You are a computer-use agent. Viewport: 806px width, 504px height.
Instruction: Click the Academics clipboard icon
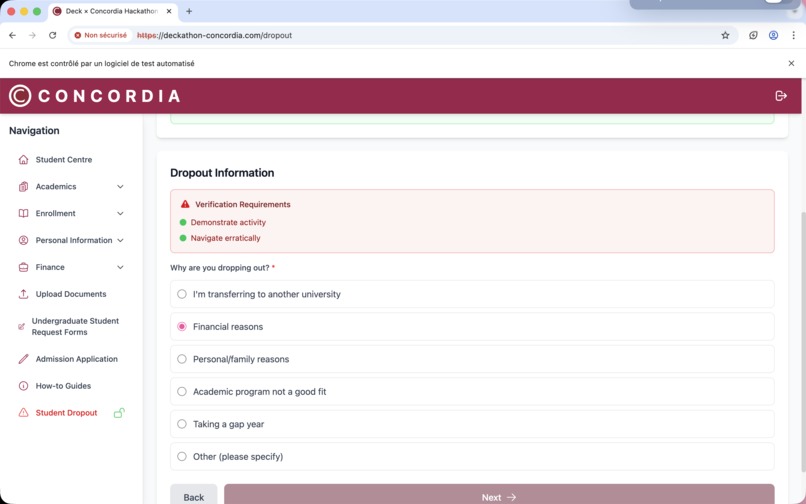tap(23, 187)
